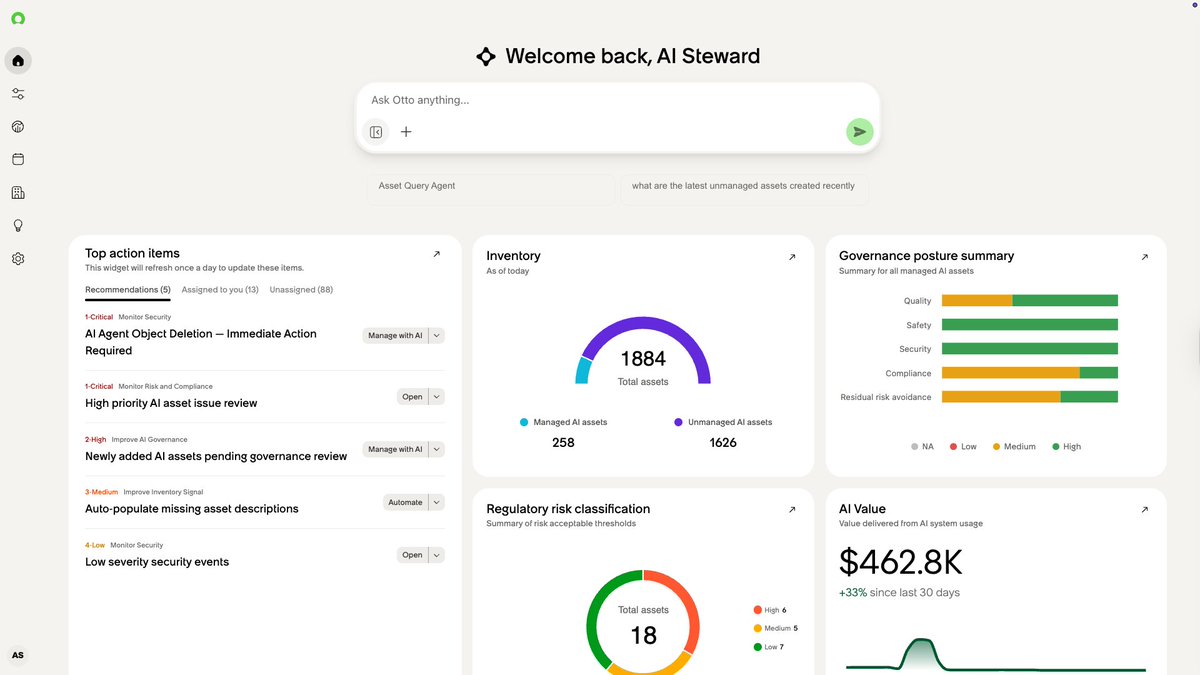This screenshot has width=1200, height=675.
Task: Click Manage with AI for Agent Object Deletion
Action: pos(395,336)
